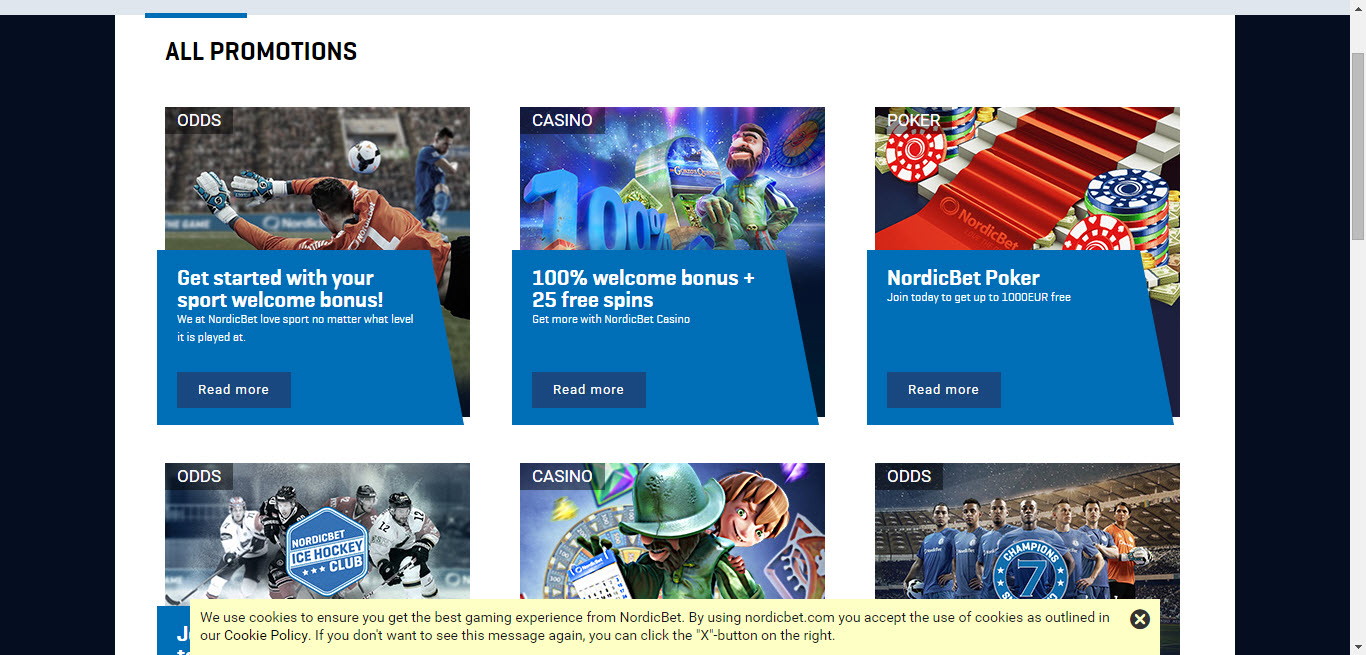Open the Champions 7 football team image
The height and width of the screenshot is (655, 1366).
click(x=1027, y=531)
